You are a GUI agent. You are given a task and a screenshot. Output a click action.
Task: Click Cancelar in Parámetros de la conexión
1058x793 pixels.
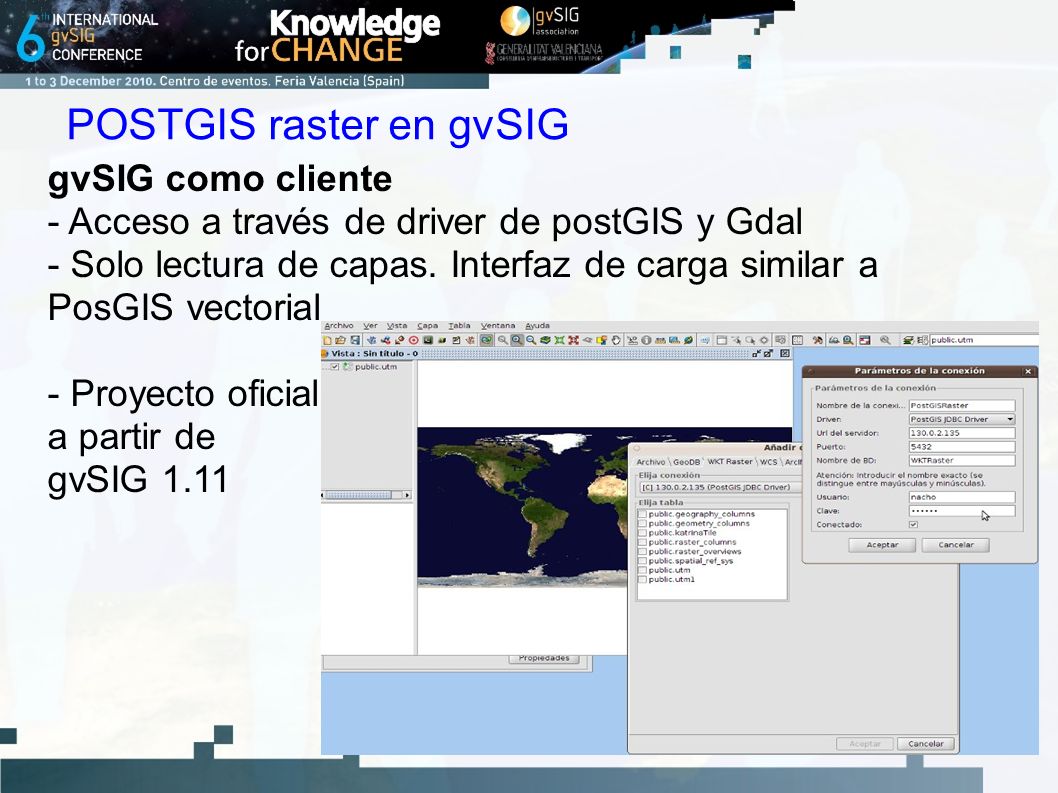click(955, 545)
